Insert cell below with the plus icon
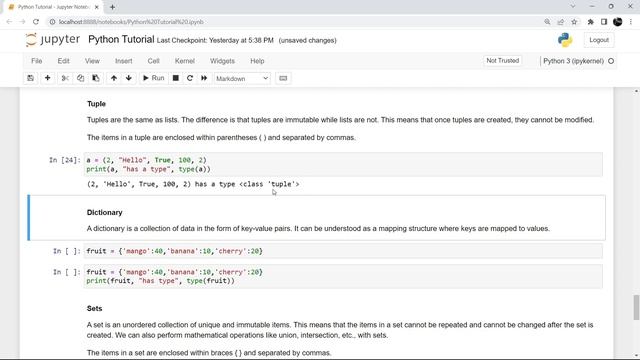 (47, 78)
